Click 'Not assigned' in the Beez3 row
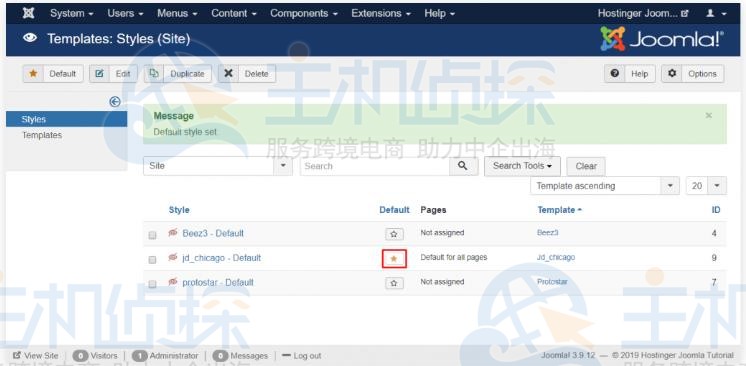This screenshot has height=366, width=746. tap(442, 233)
